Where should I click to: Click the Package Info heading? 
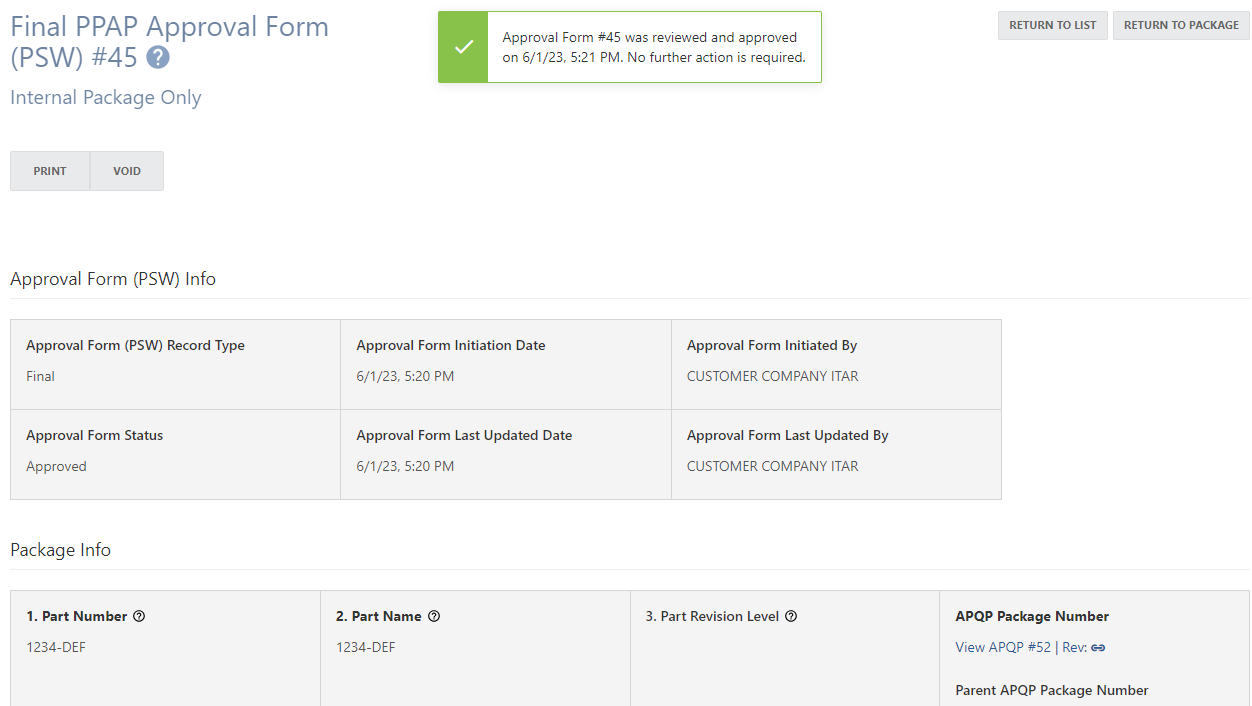[x=60, y=550]
